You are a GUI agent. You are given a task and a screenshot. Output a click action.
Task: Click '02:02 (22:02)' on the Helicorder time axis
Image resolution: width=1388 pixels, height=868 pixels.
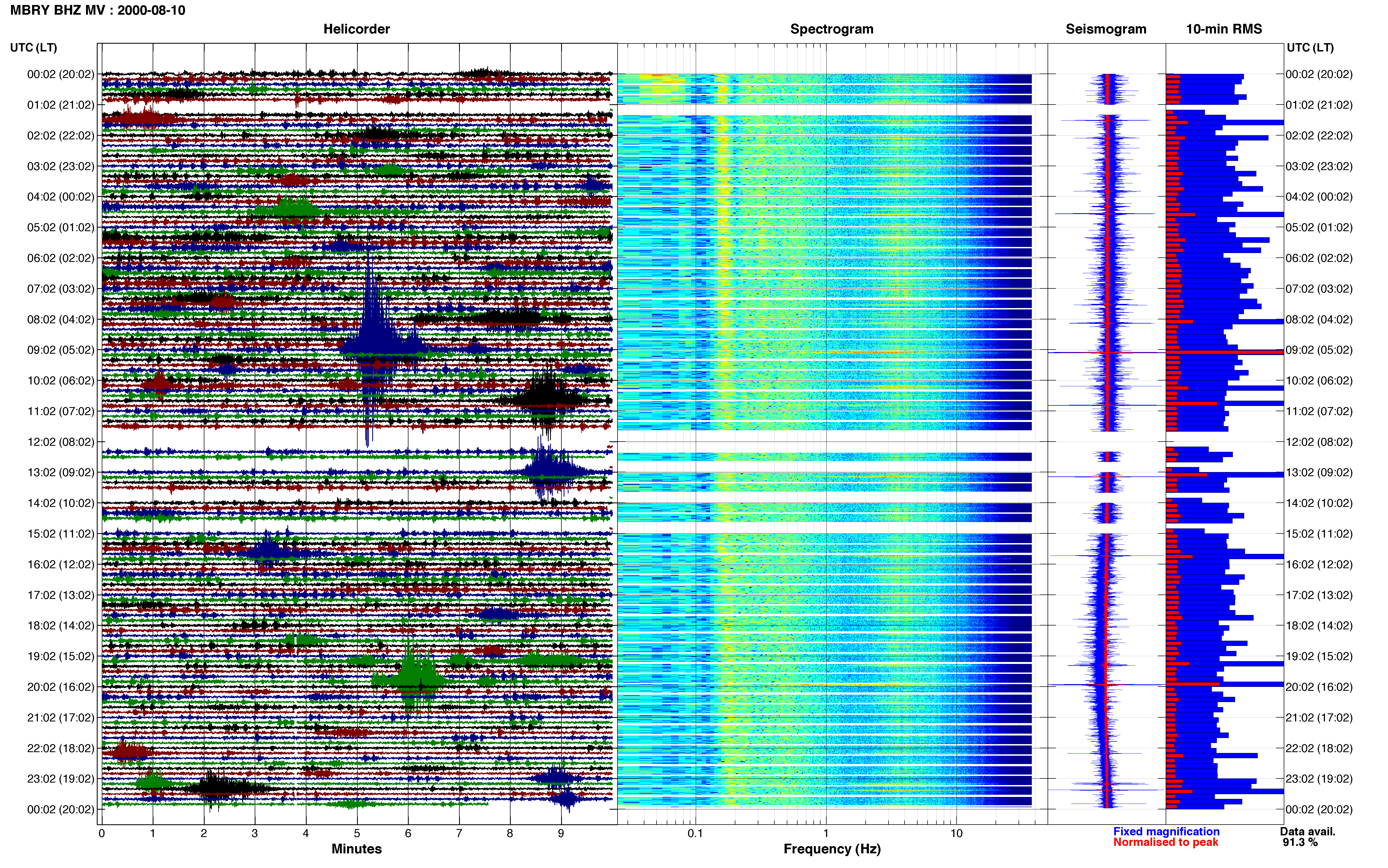[x=61, y=135]
